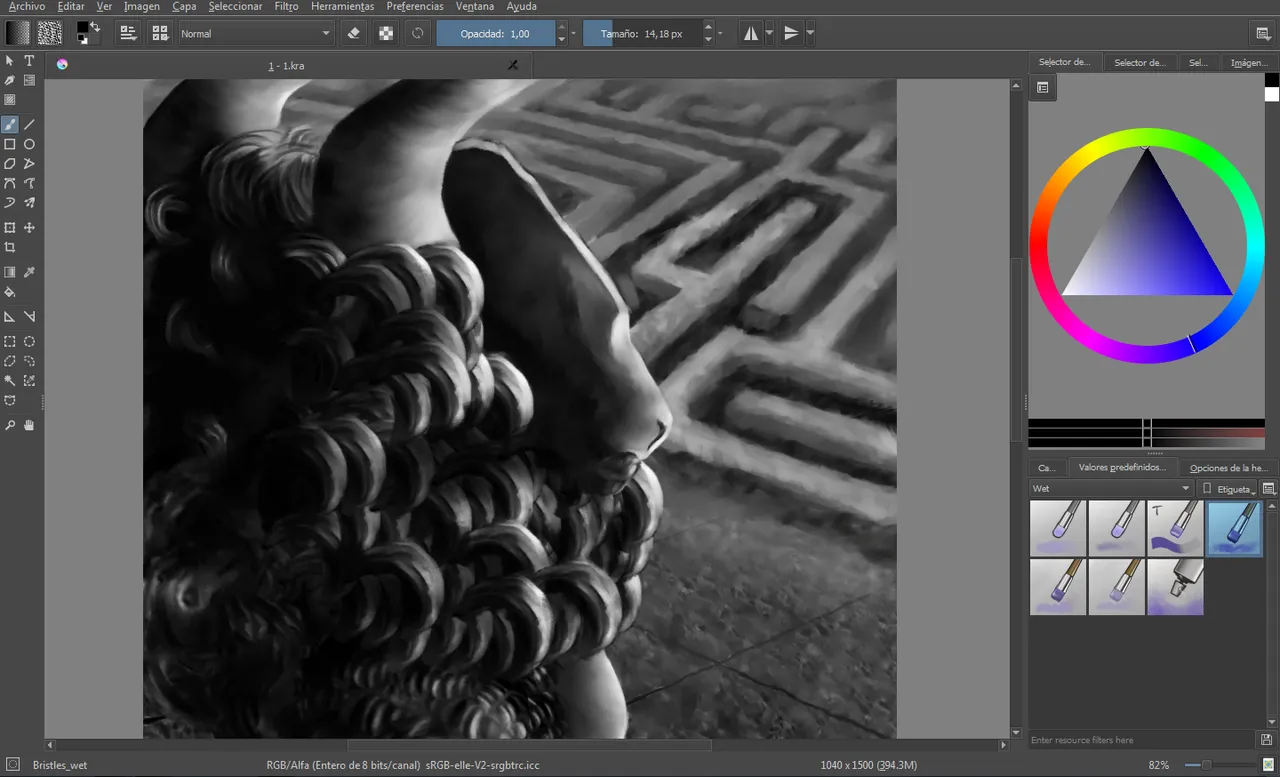Select the Elliptical Selection tool

pyautogui.click(x=29, y=341)
